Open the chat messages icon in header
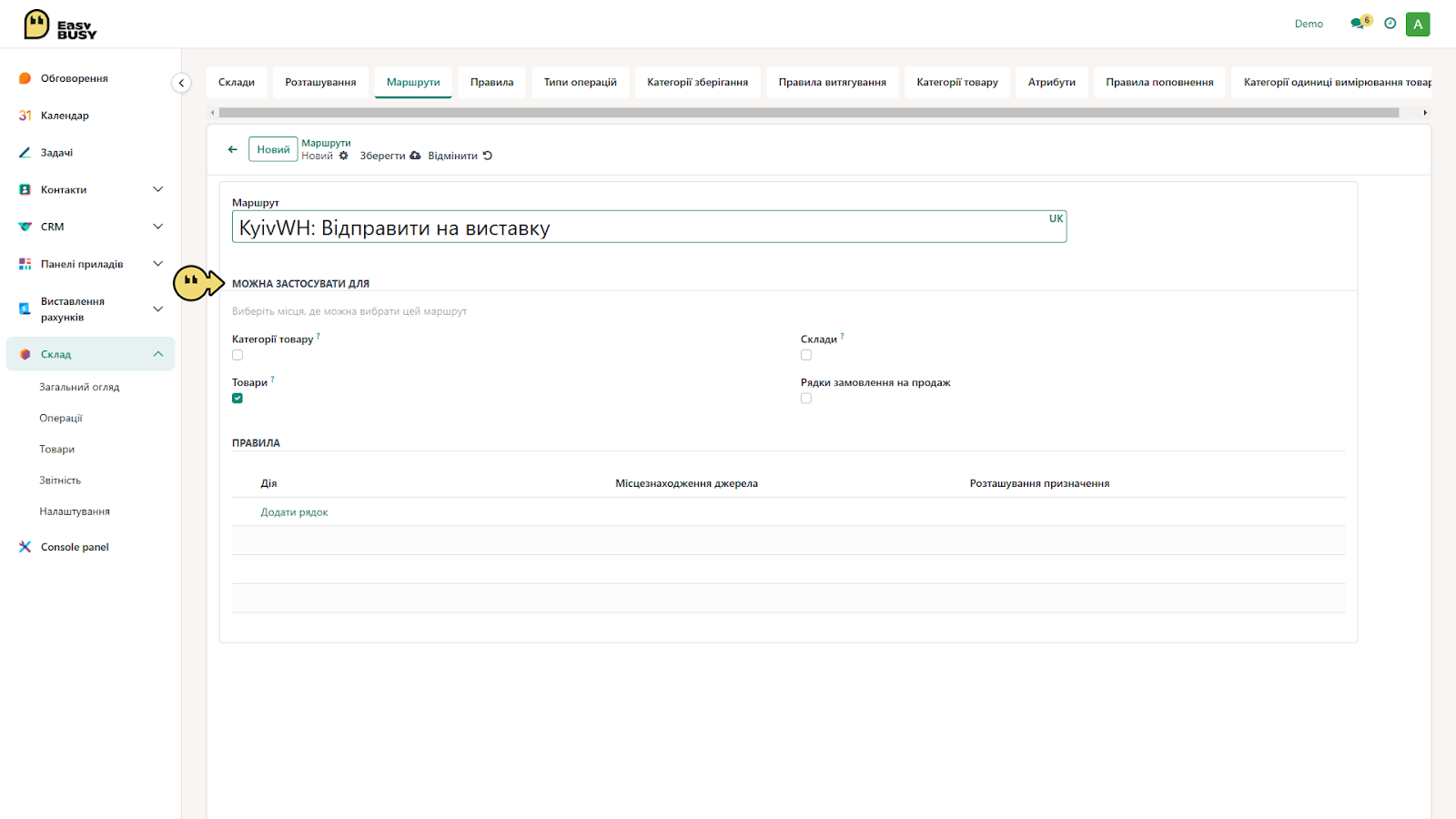Viewport: 1456px width, 819px height. [1359, 24]
